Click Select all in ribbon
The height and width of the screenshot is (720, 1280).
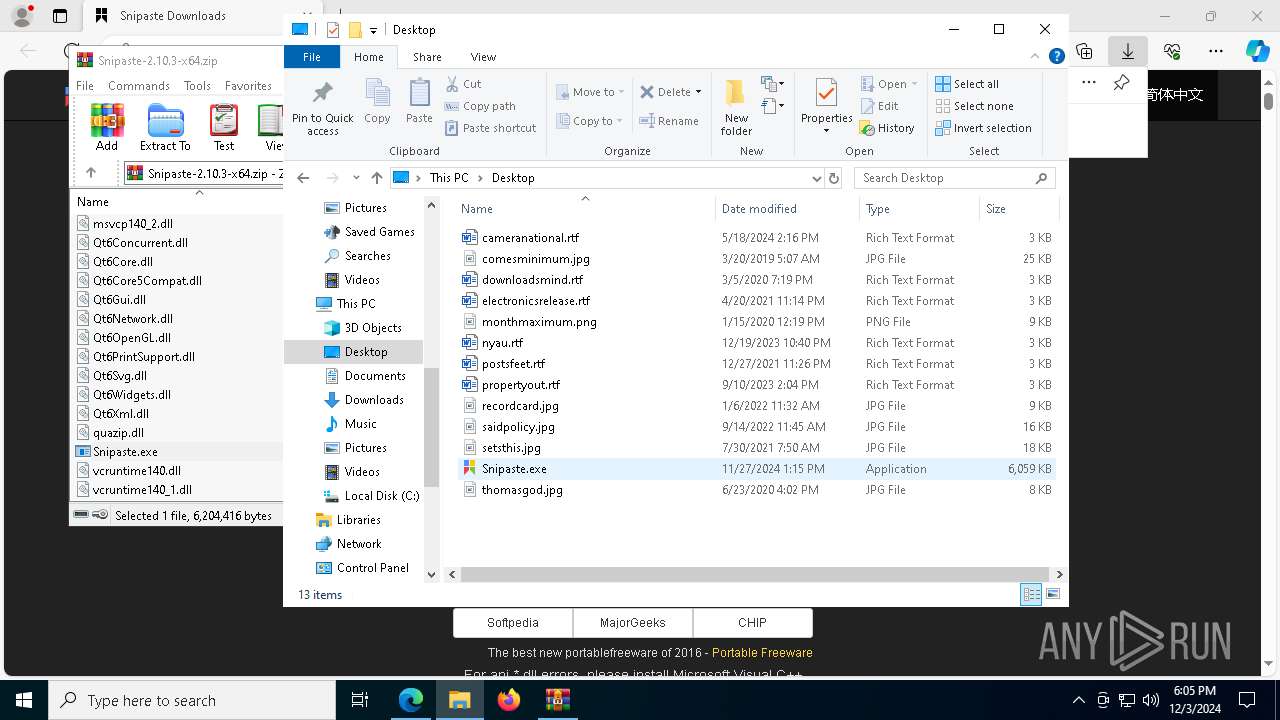pyautogui.click(x=967, y=84)
